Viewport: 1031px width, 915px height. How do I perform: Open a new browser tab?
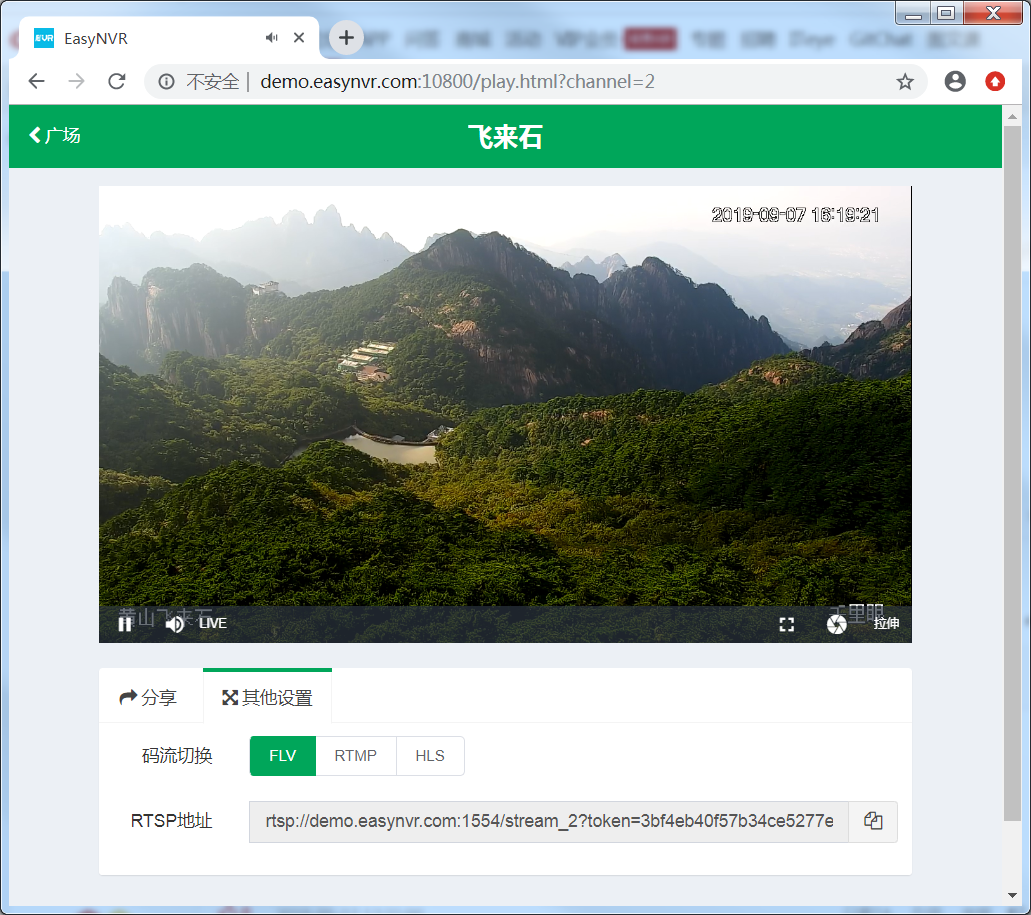tap(346, 38)
